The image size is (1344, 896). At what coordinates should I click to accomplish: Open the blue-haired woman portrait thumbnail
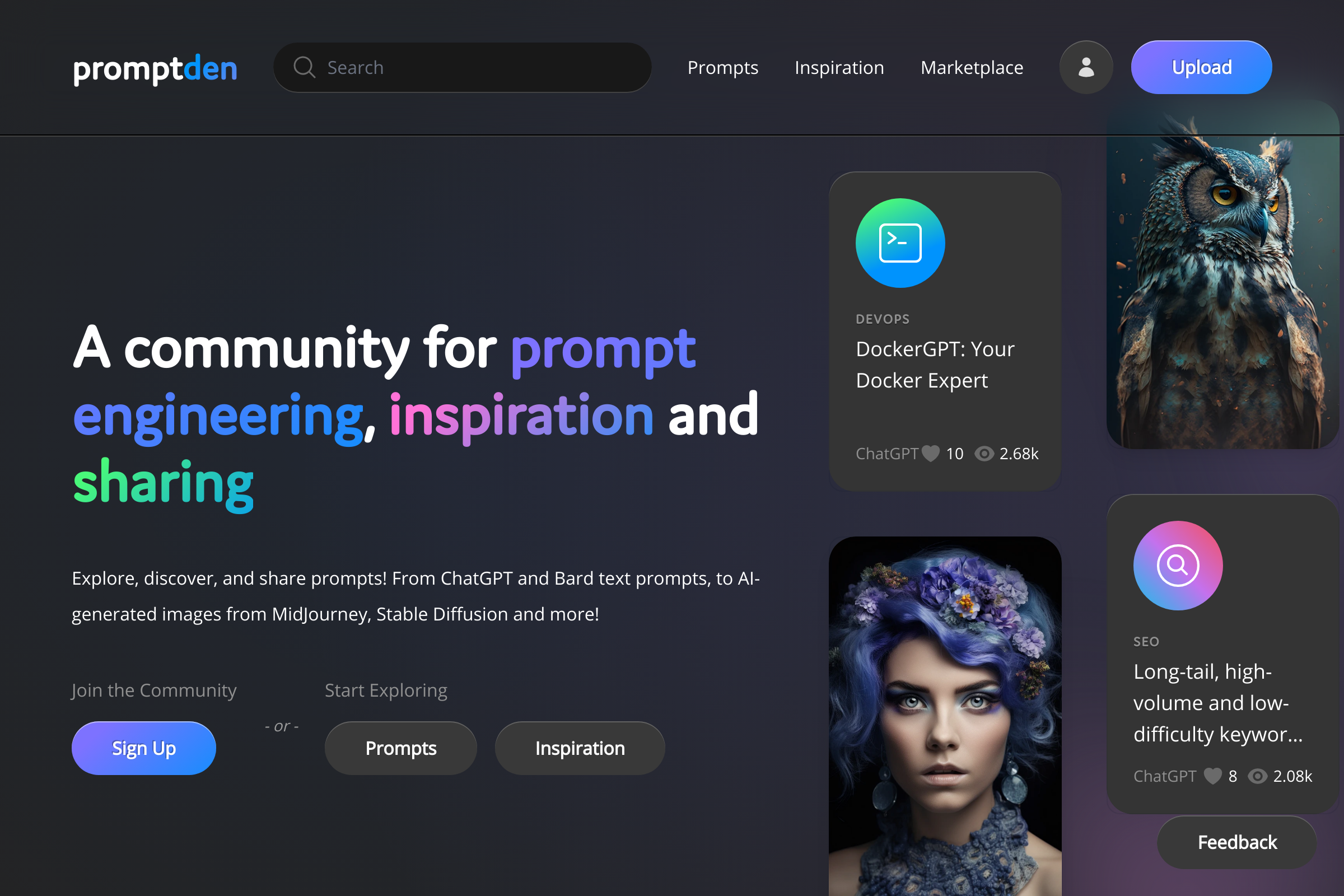pyautogui.click(x=945, y=716)
